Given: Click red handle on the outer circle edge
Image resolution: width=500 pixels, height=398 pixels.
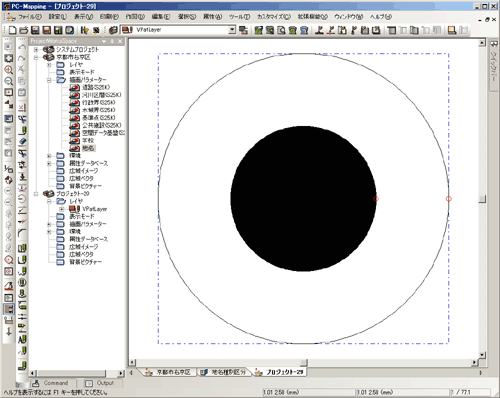Looking at the screenshot, I should click(449, 199).
